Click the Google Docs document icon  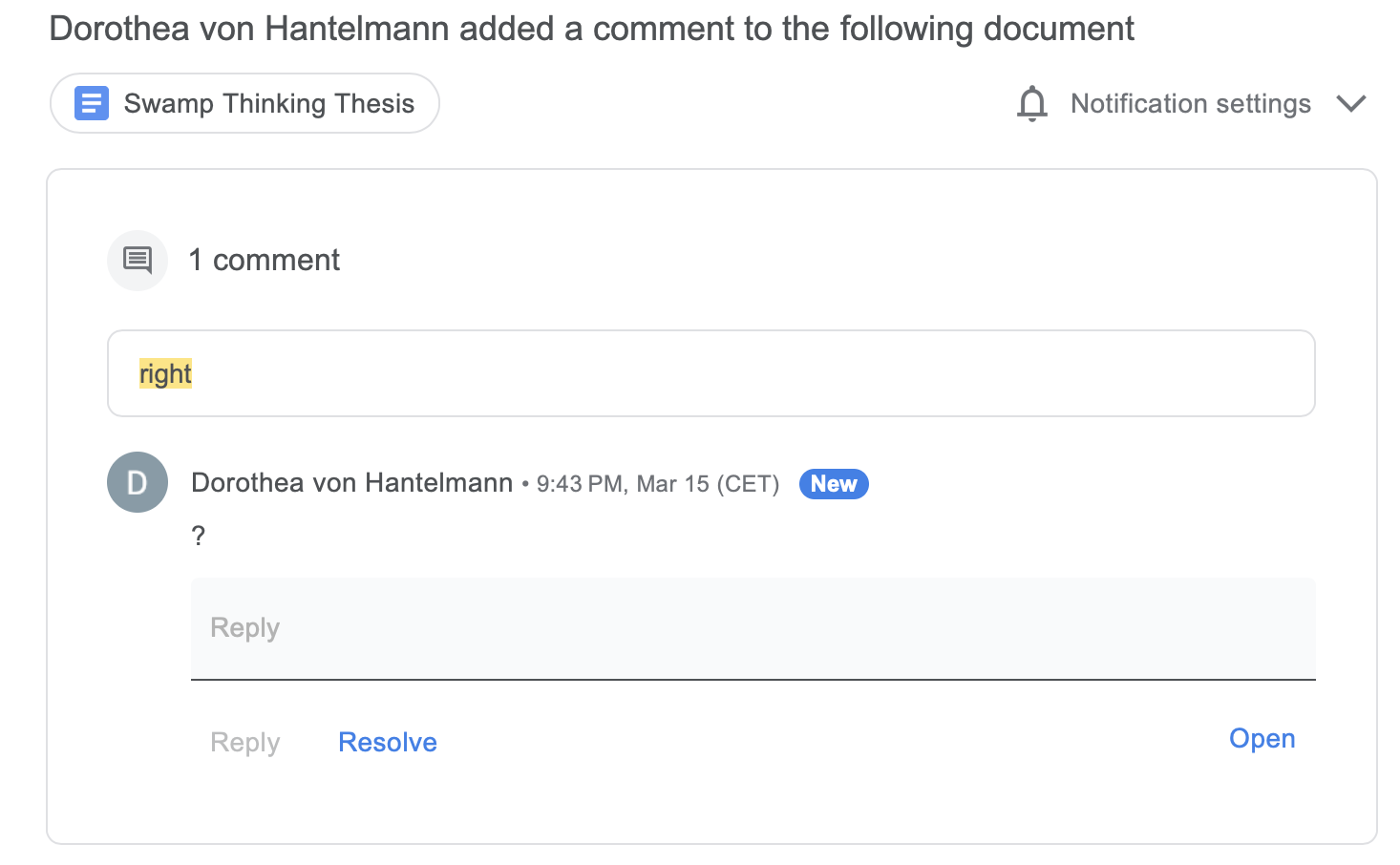coord(92,103)
